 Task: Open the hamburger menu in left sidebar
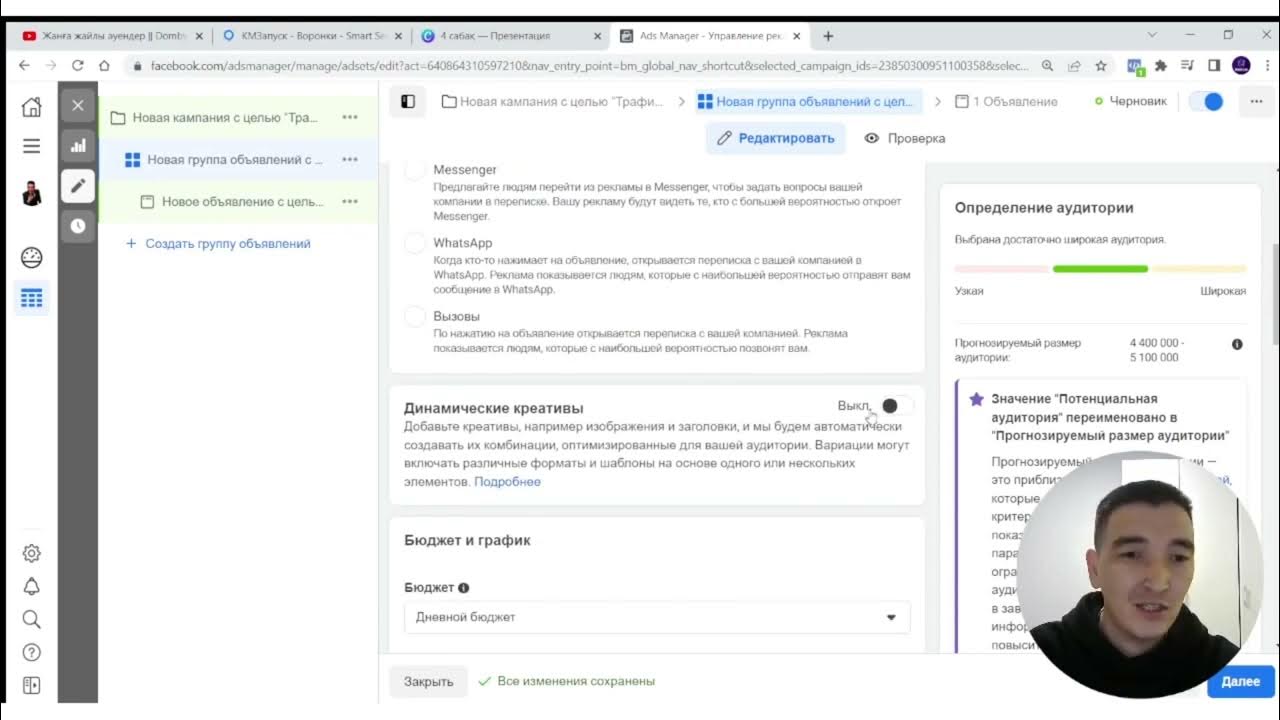(32, 146)
